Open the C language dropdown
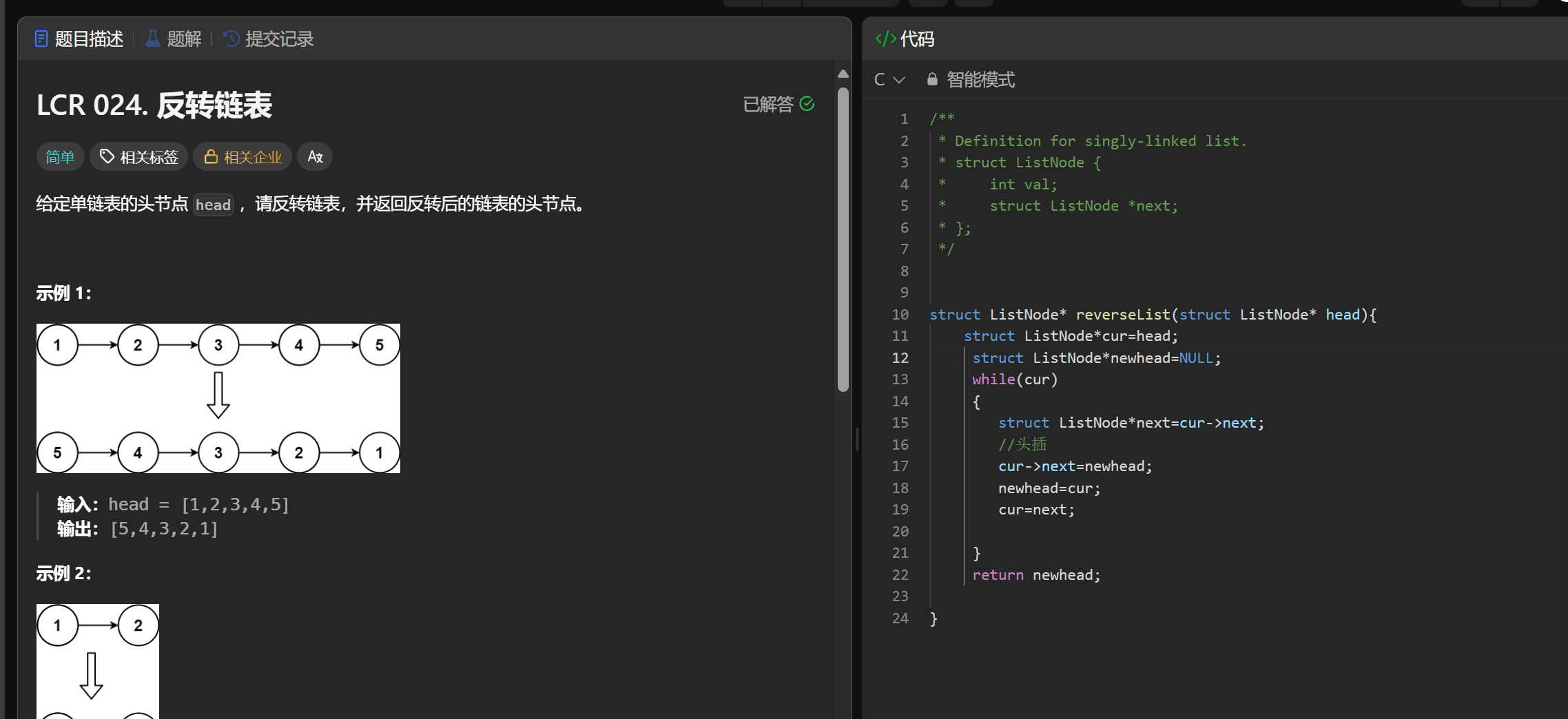Image resolution: width=1568 pixels, height=719 pixels. 889,80
